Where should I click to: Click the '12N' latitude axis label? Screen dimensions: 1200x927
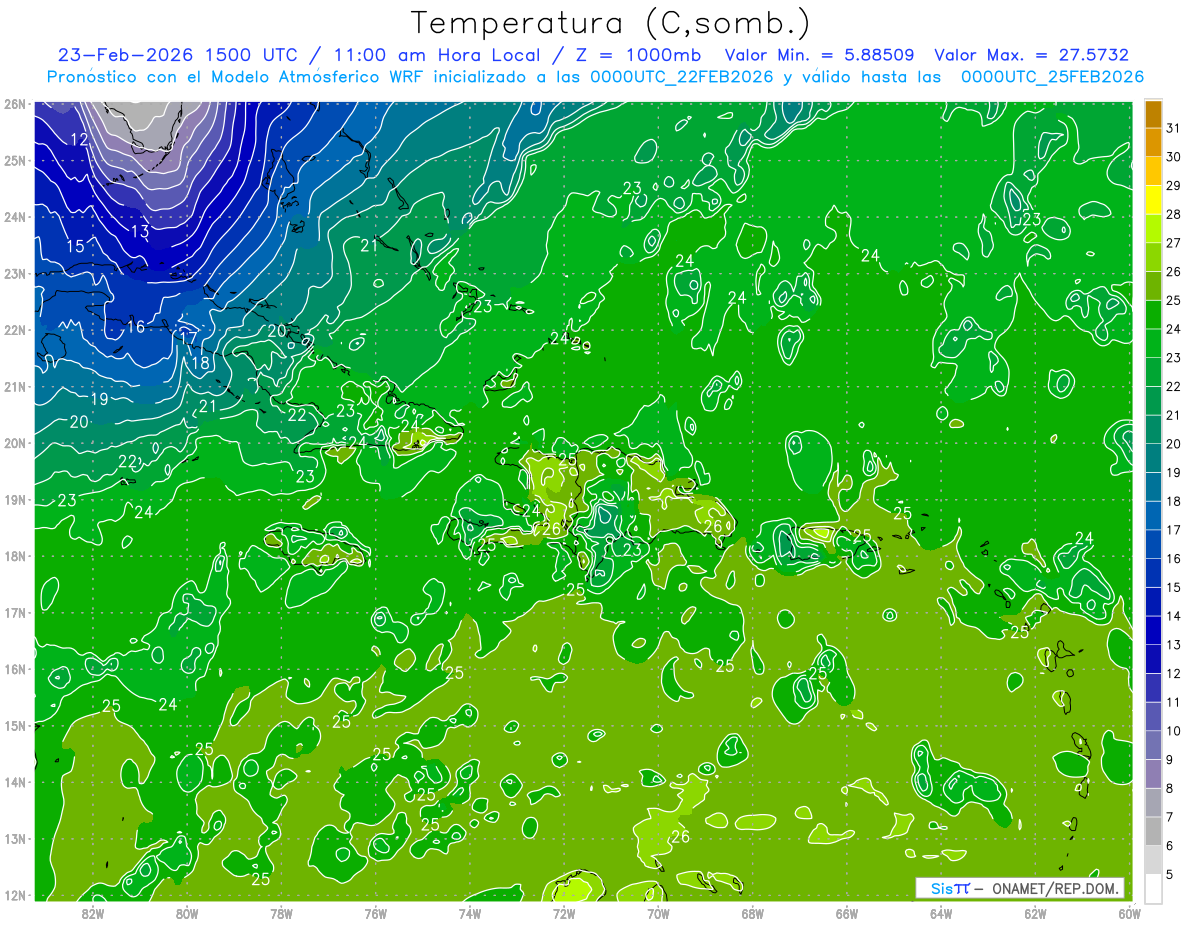click(15, 895)
